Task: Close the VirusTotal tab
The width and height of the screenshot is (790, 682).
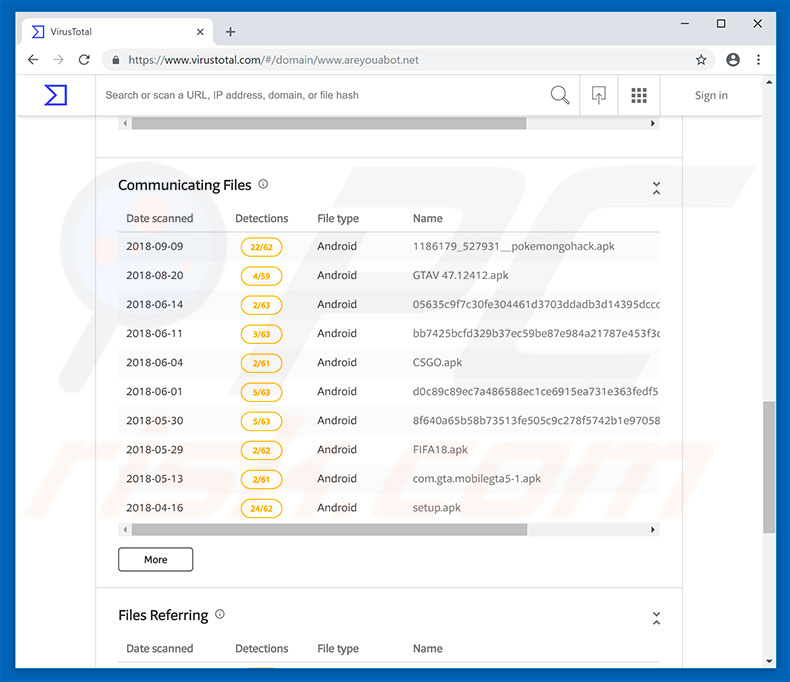Action: point(200,32)
